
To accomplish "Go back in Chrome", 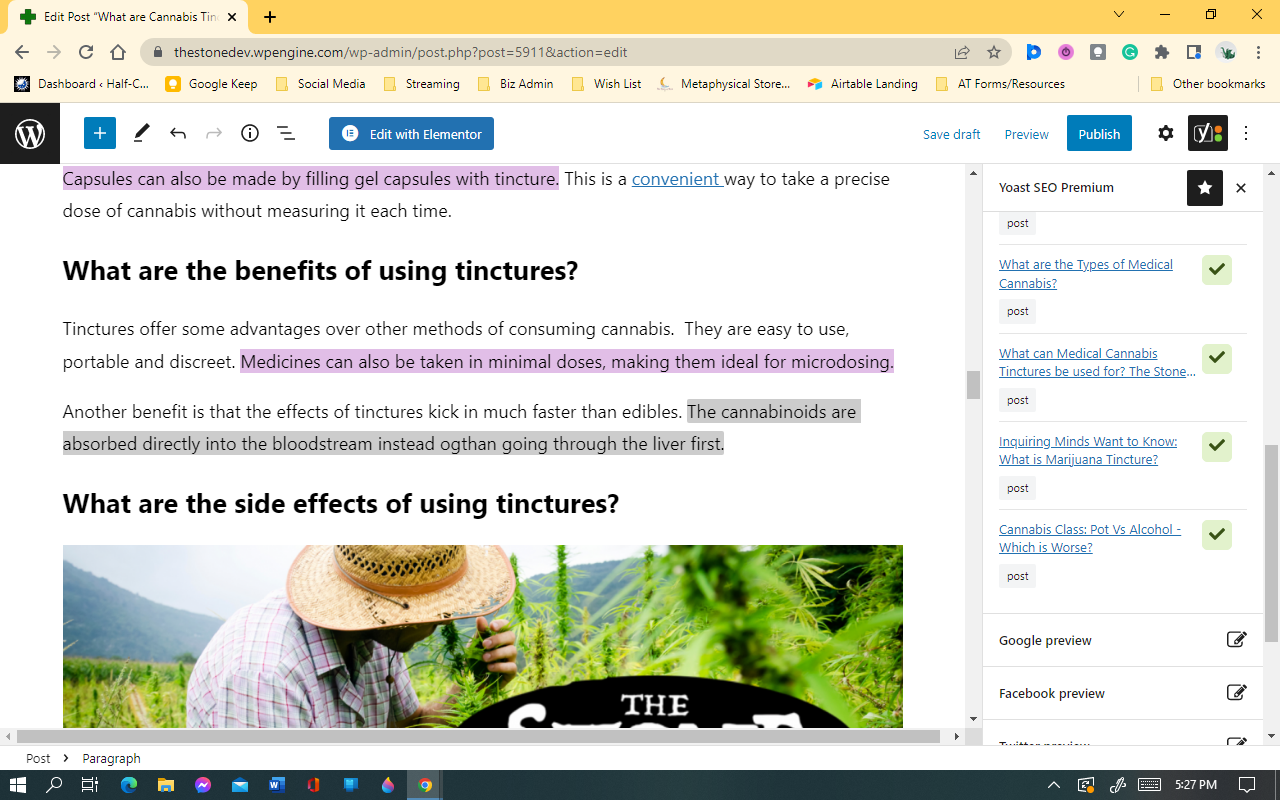I will pyautogui.click(x=22, y=52).
